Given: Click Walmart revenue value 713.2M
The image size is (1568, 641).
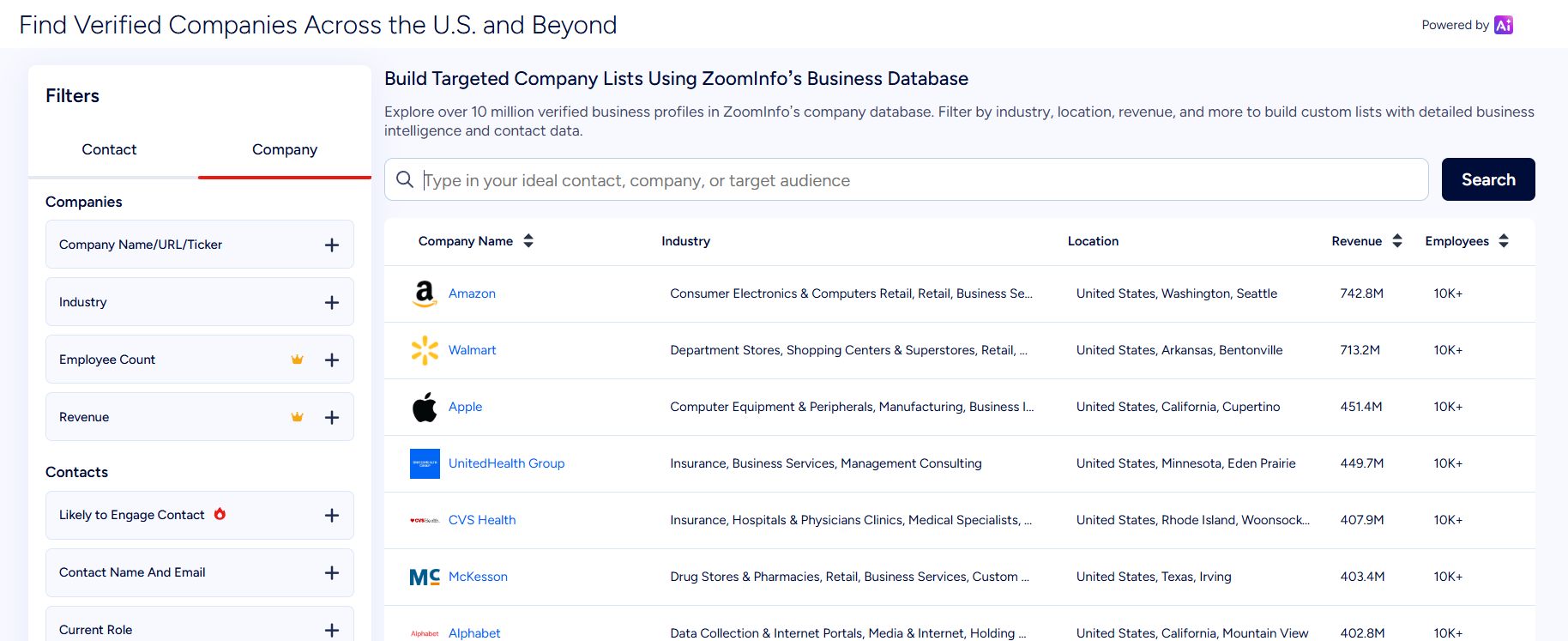Looking at the screenshot, I should 1360,350.
